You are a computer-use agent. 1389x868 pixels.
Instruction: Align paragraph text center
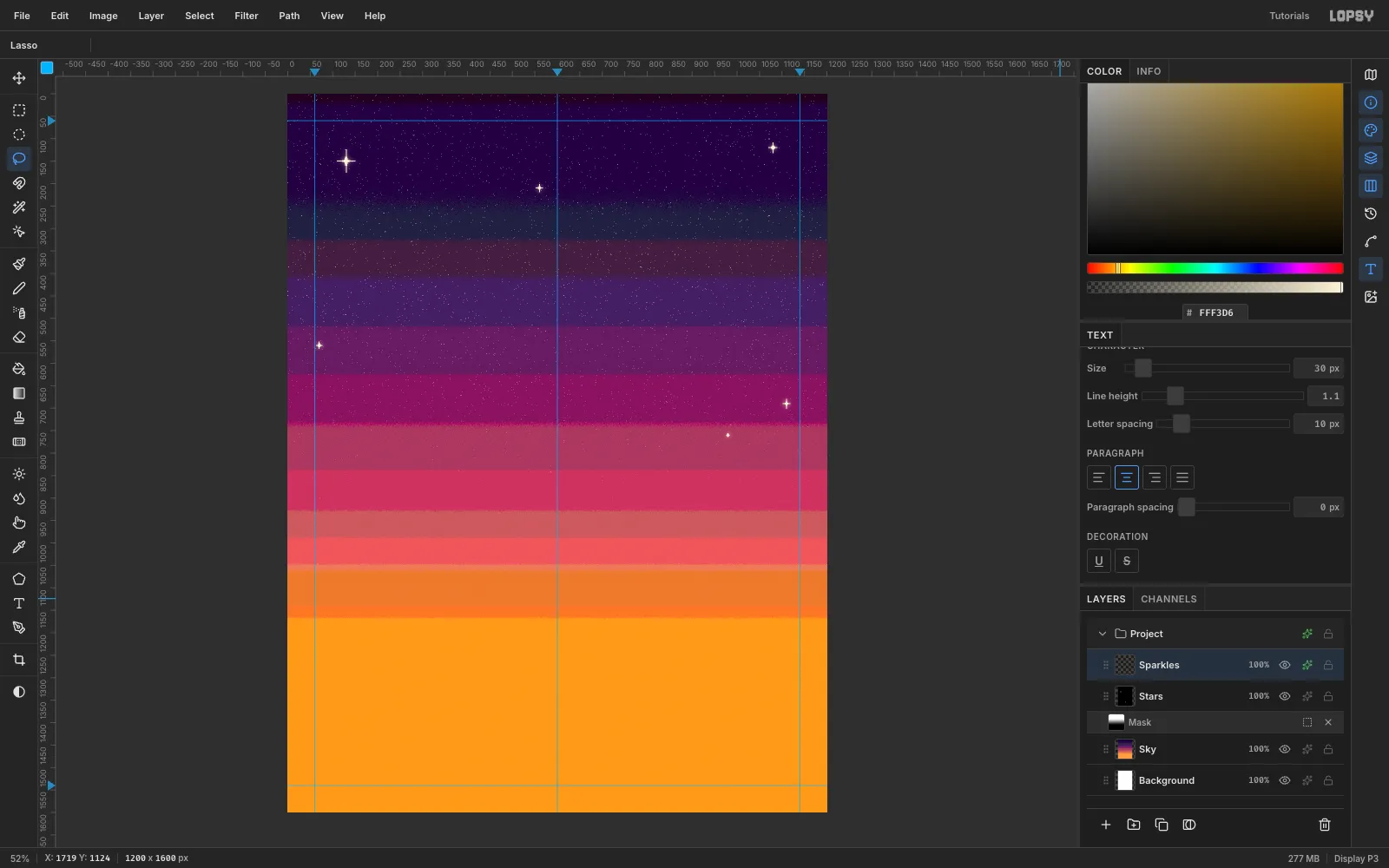click(x=1127, y=477)
